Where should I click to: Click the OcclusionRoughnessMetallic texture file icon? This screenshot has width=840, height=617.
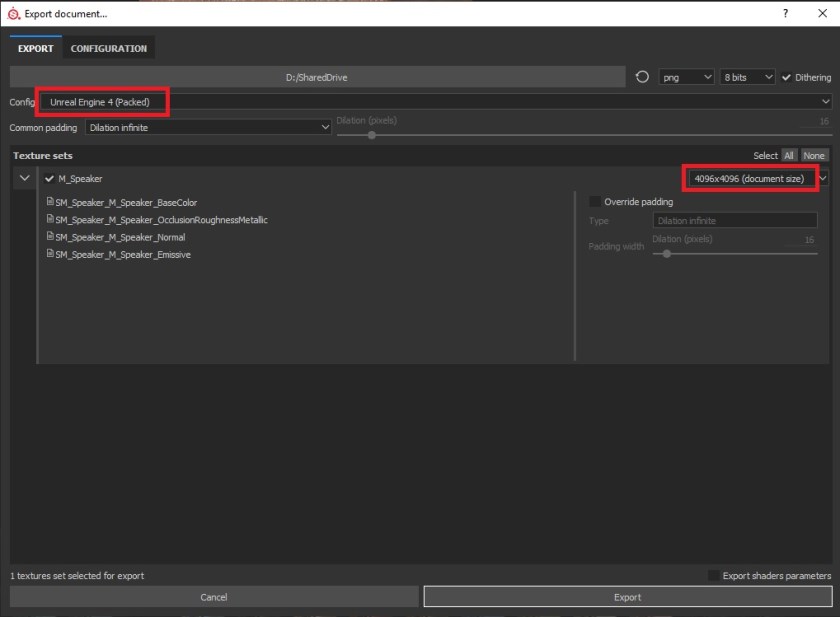50,220
